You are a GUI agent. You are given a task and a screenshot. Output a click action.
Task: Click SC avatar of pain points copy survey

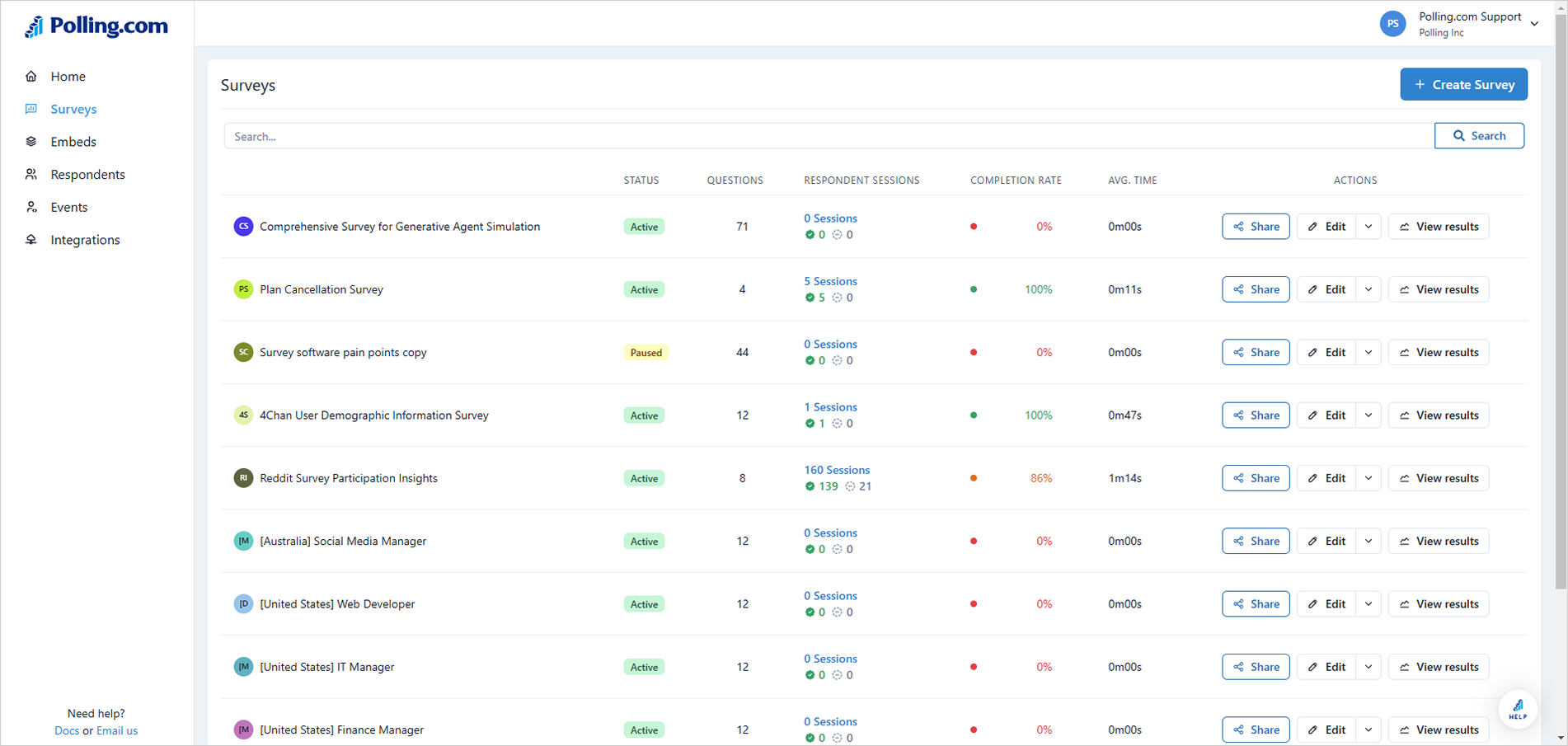[x=243, y=352]
